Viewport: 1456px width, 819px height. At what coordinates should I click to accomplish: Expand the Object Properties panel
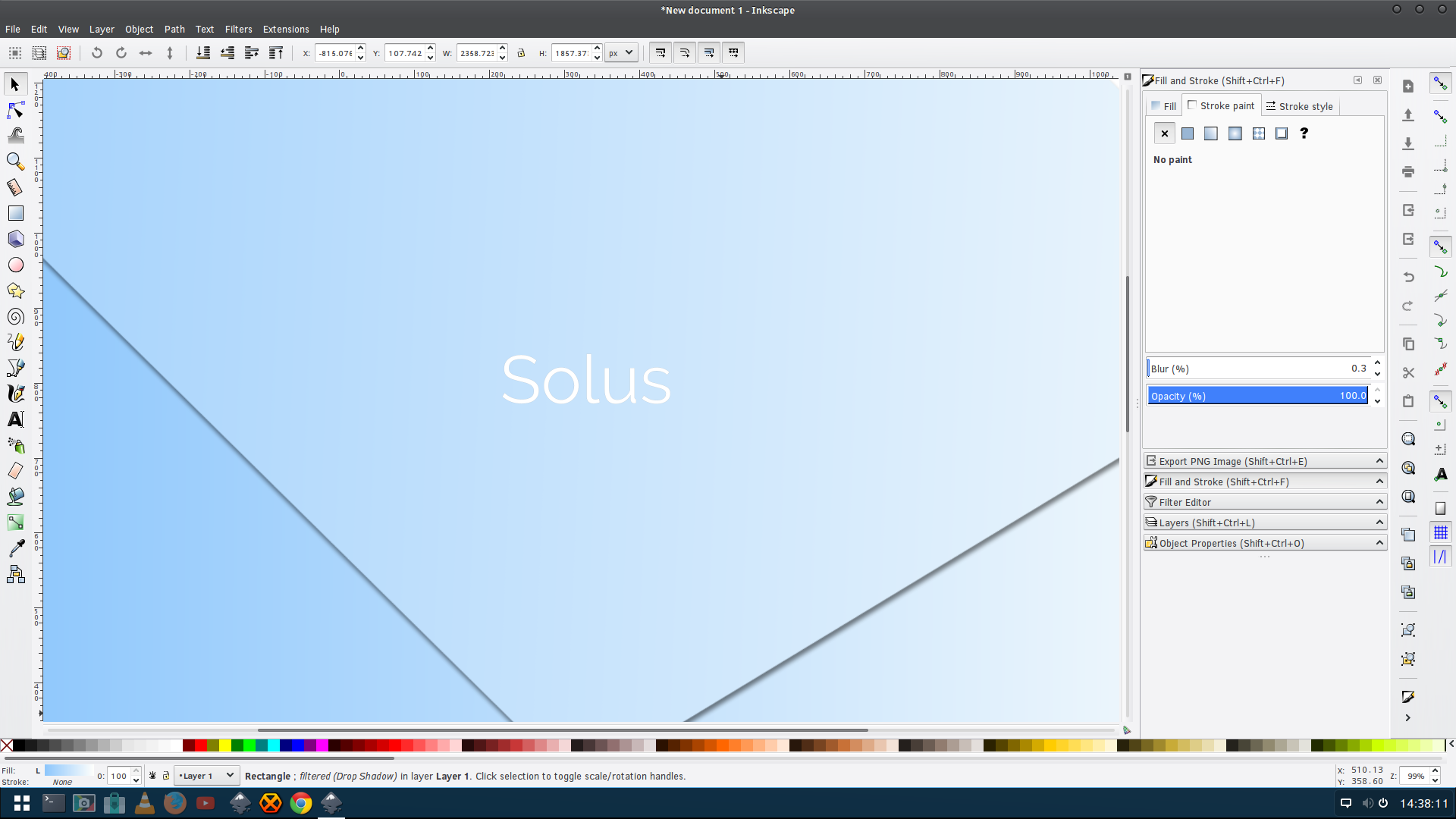1265,543
